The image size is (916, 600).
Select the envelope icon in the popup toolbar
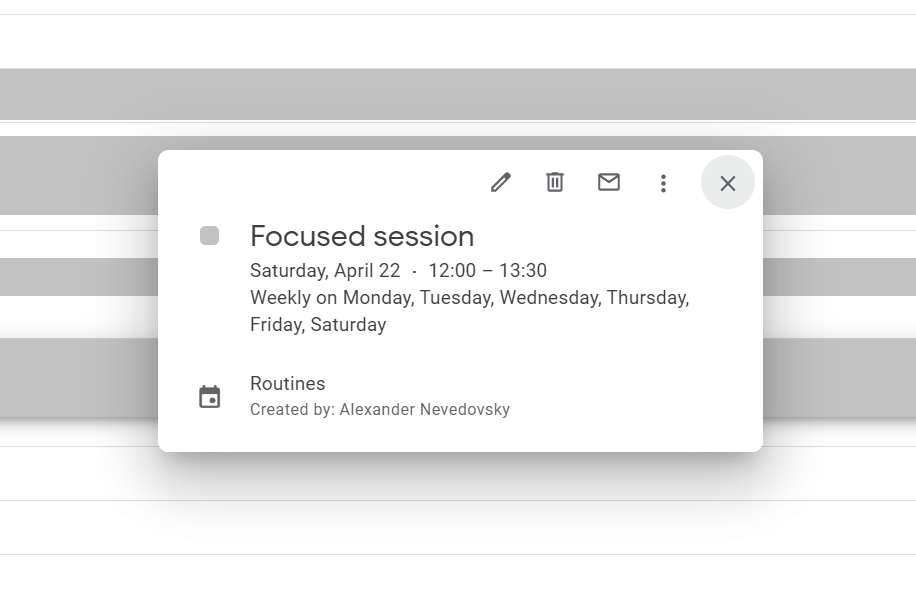coord(608,183)
